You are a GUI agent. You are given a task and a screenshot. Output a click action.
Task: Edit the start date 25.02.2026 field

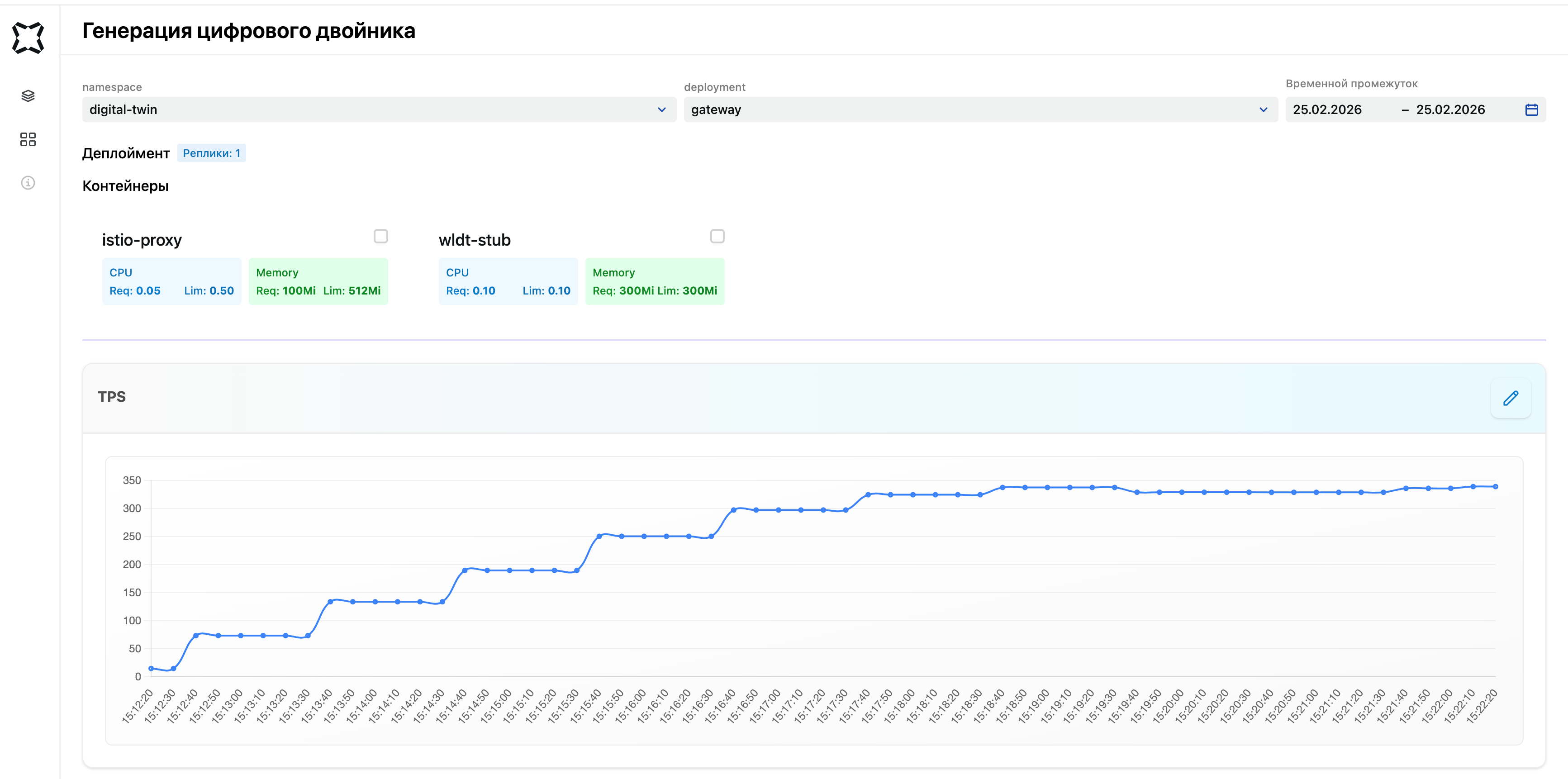click(1327, 109)
